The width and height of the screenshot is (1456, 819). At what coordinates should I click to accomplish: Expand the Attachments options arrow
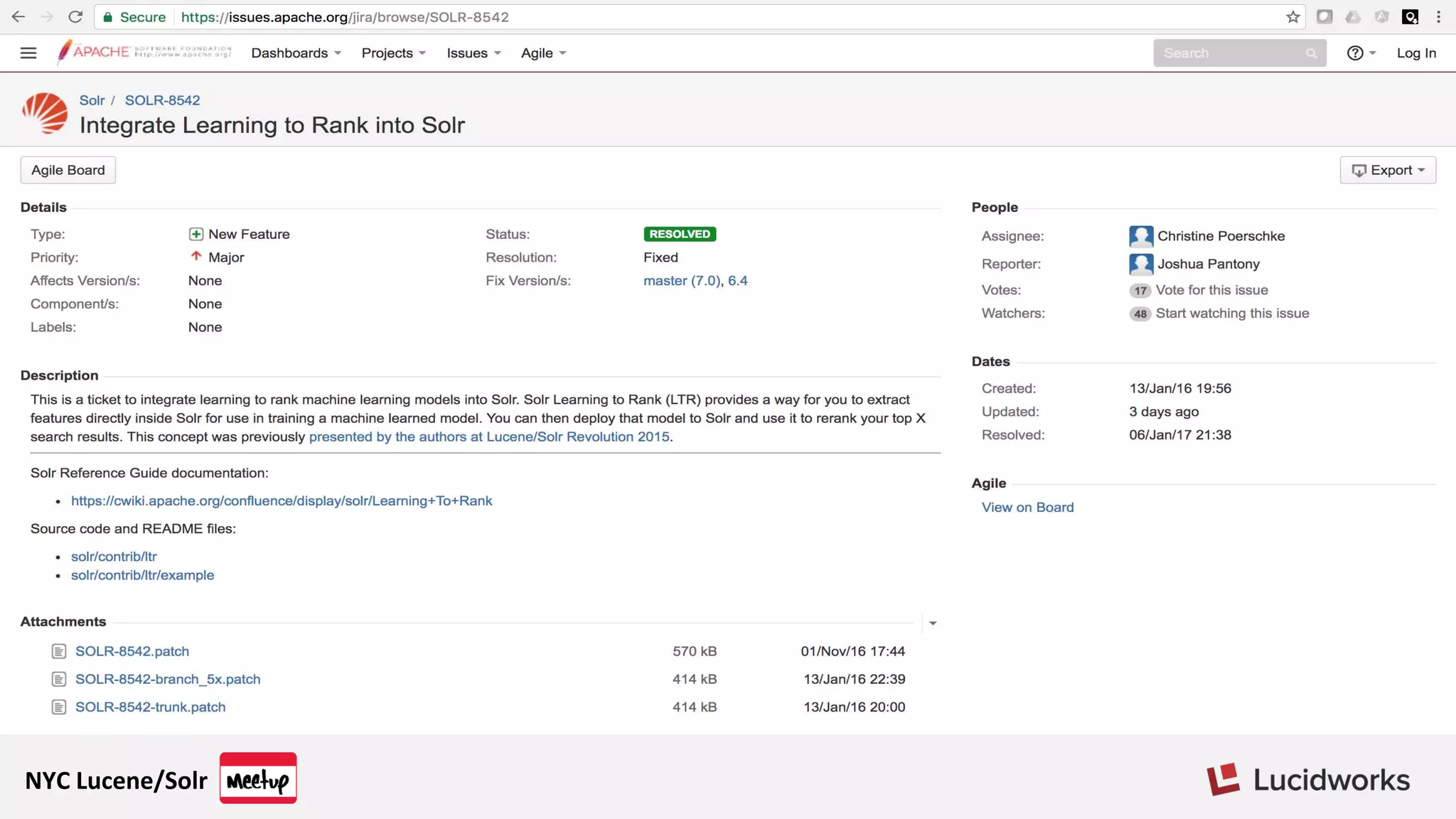pyautogui.click(x=933, y=623)
